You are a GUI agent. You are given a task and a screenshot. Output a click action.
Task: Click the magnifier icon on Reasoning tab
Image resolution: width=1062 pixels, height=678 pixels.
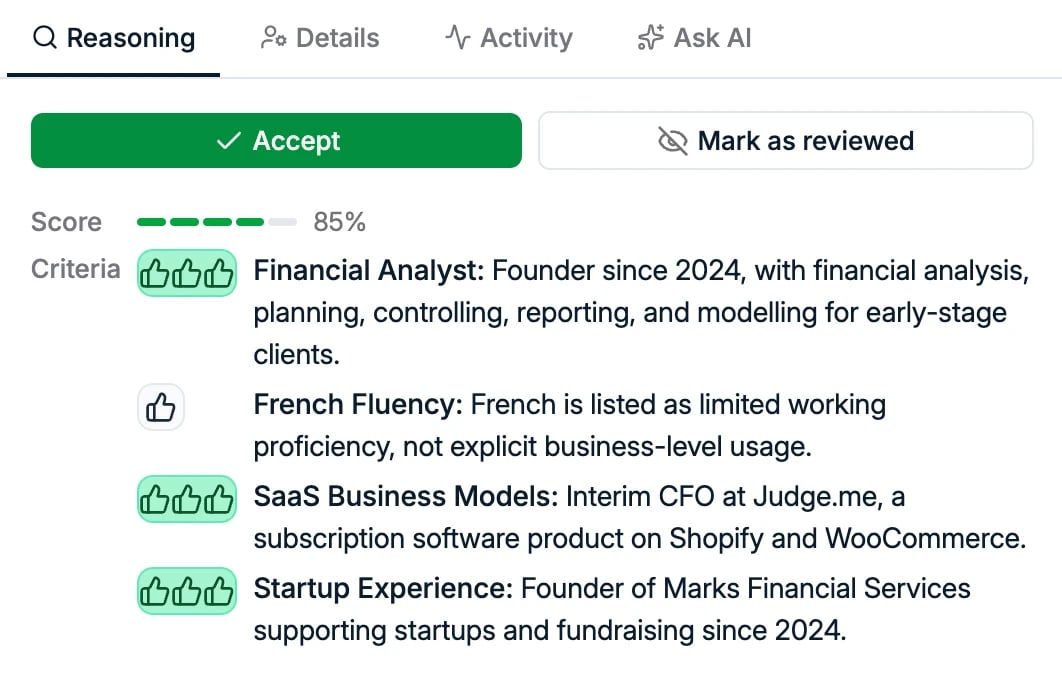(45, 38)
